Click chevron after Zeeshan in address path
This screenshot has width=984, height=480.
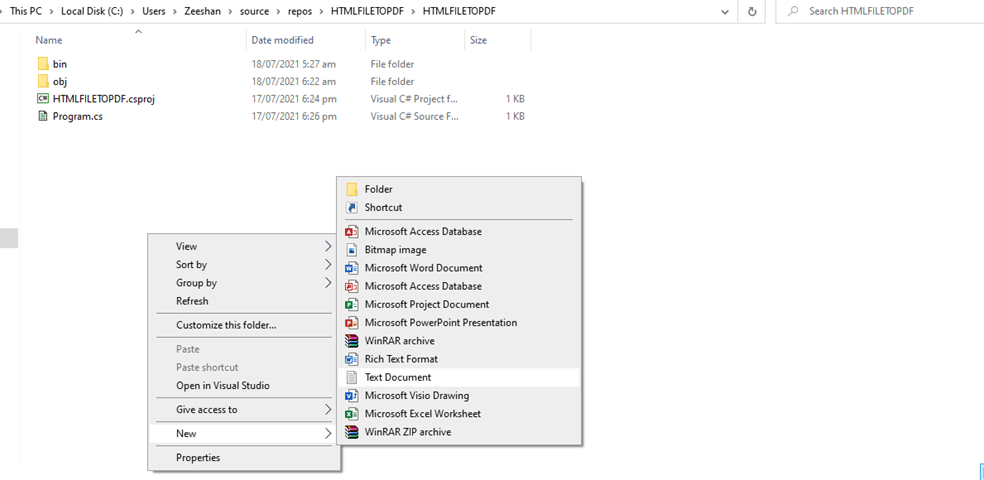(x=230, y=11)
